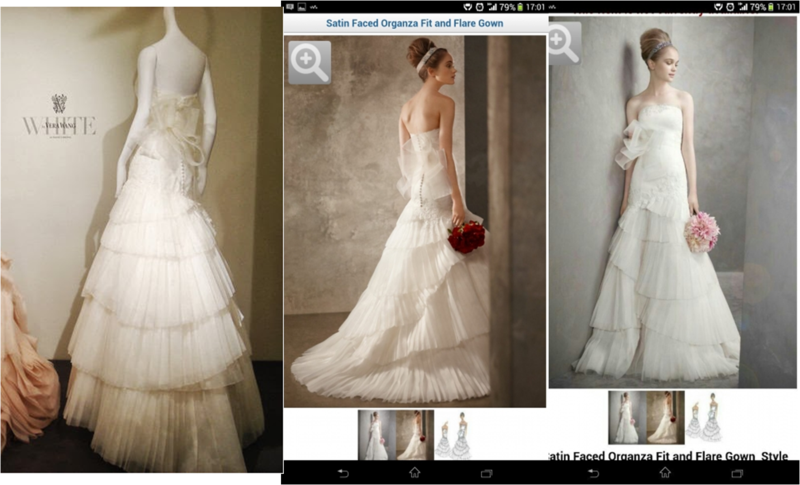
Task: Open the 'Satin Faced Organza Fit and Flare Gown' header
Action: [414, 22]
